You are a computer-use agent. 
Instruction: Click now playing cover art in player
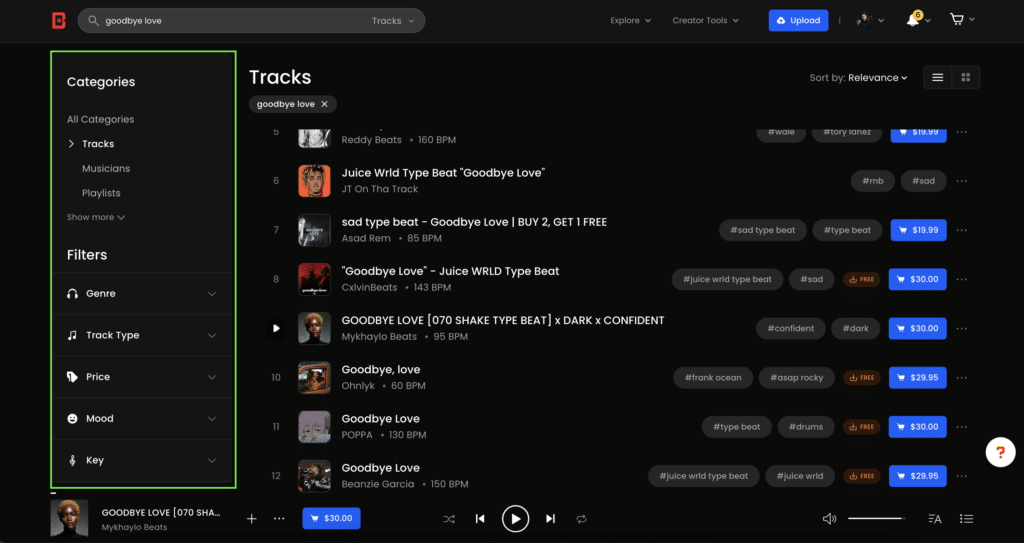[x=69, y=519]
